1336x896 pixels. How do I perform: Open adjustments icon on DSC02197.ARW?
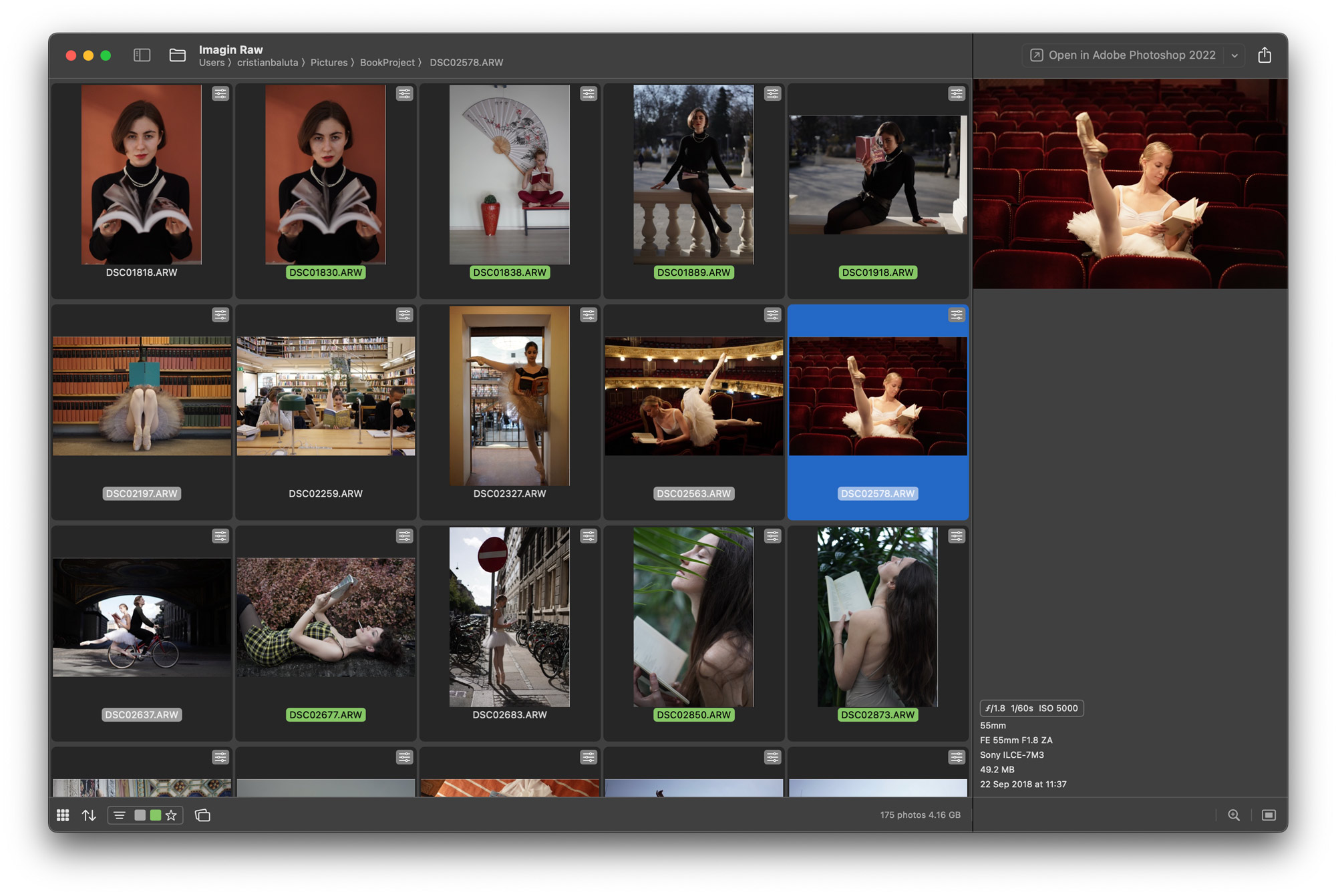pyautogui.click(x=220, y=314)
